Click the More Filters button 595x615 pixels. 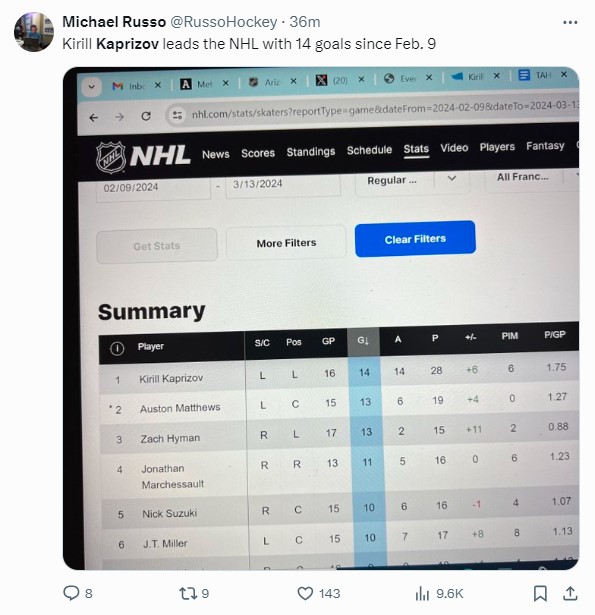click(286, 243)
